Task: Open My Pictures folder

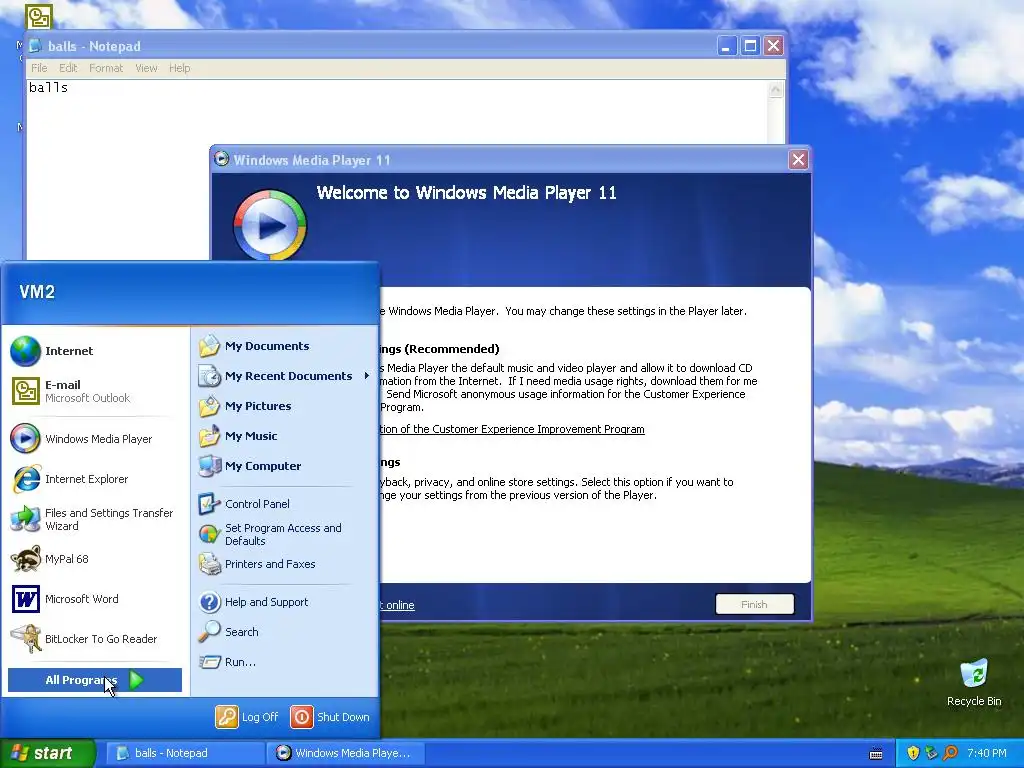Action: coord(285,406)
